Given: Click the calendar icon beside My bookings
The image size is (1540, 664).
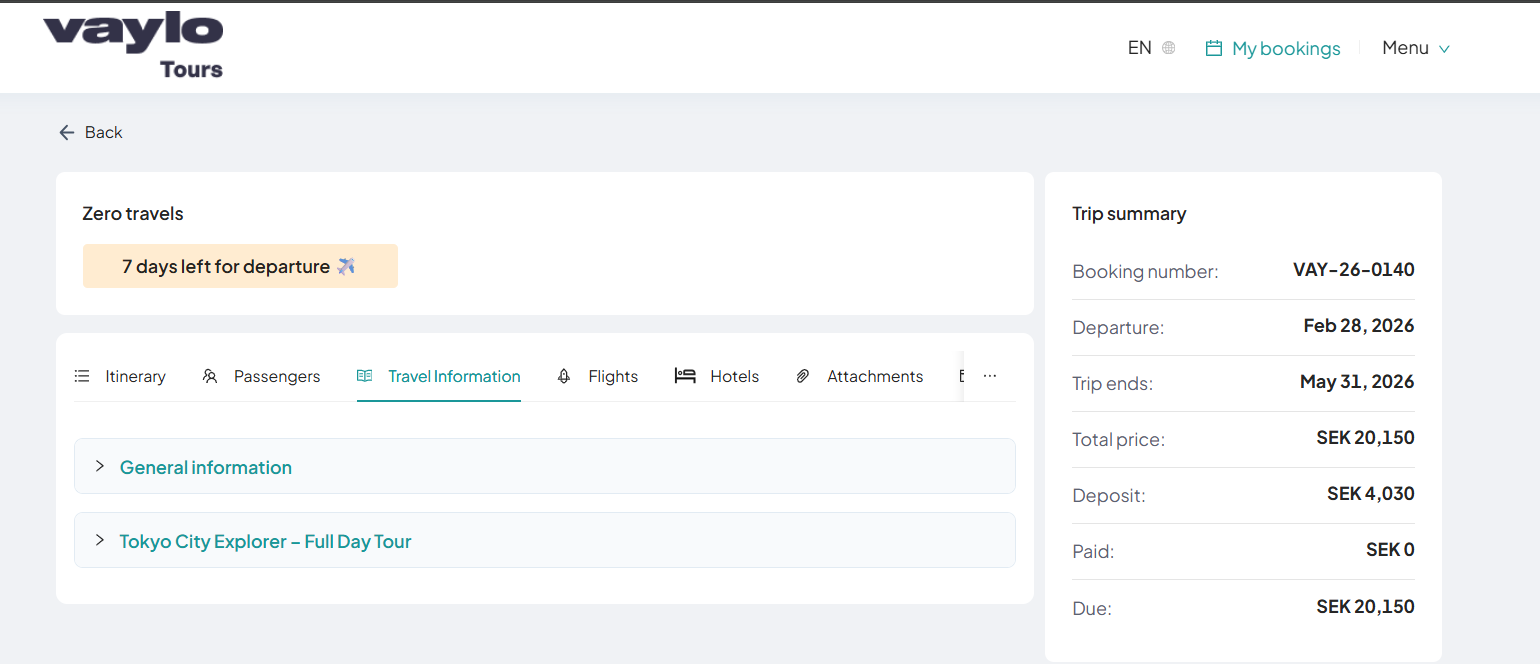Looking at the screenshot, I should pos(1213,47).
